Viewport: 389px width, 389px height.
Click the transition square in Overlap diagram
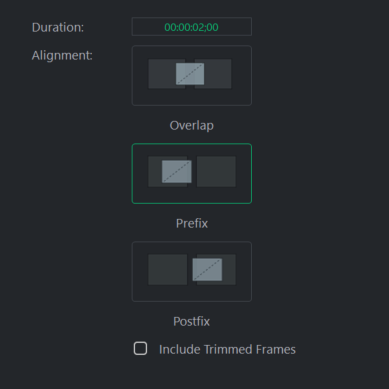tap(190, 74)
